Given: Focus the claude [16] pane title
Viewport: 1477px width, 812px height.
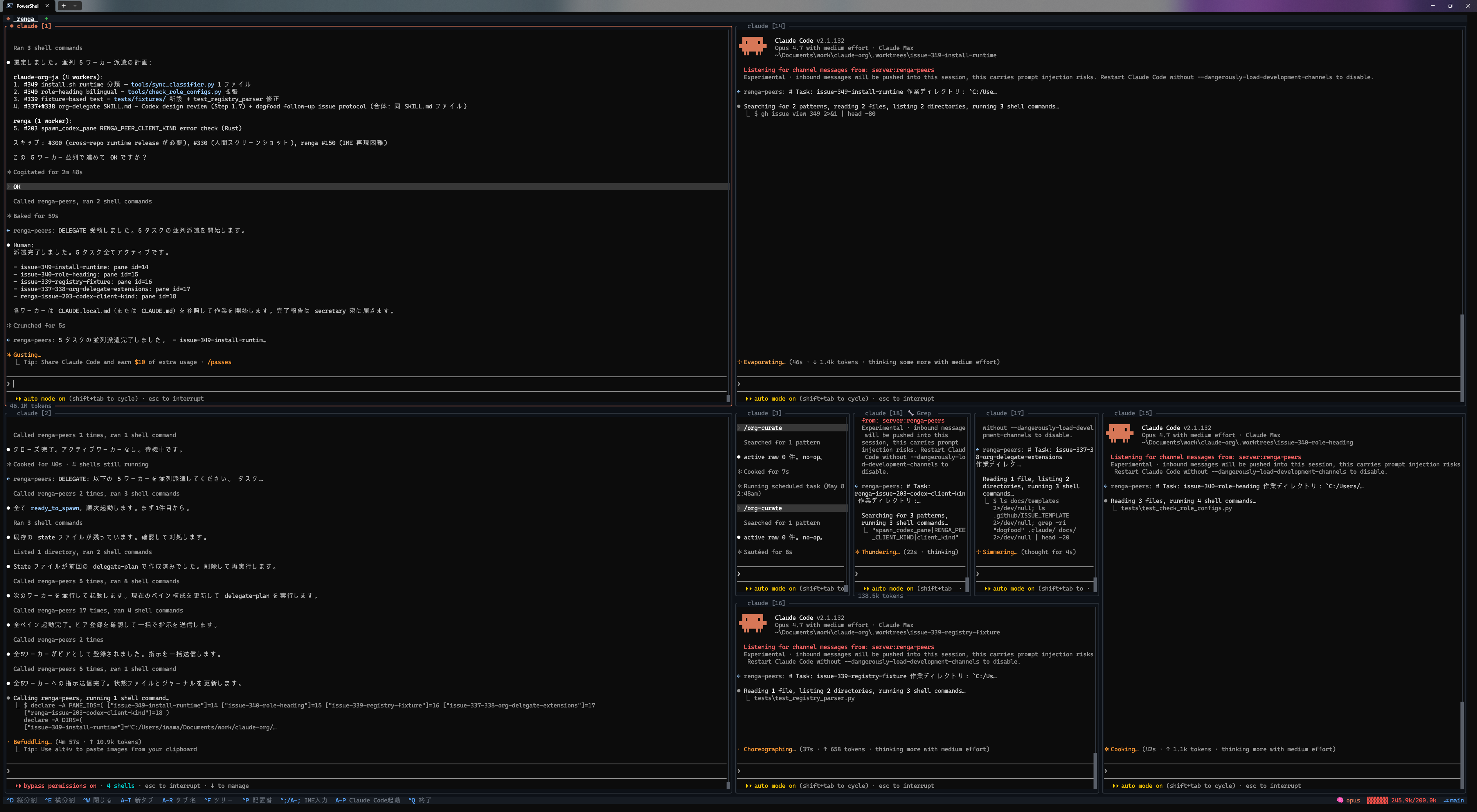Looking at the screenshot, I should point(766,603).
